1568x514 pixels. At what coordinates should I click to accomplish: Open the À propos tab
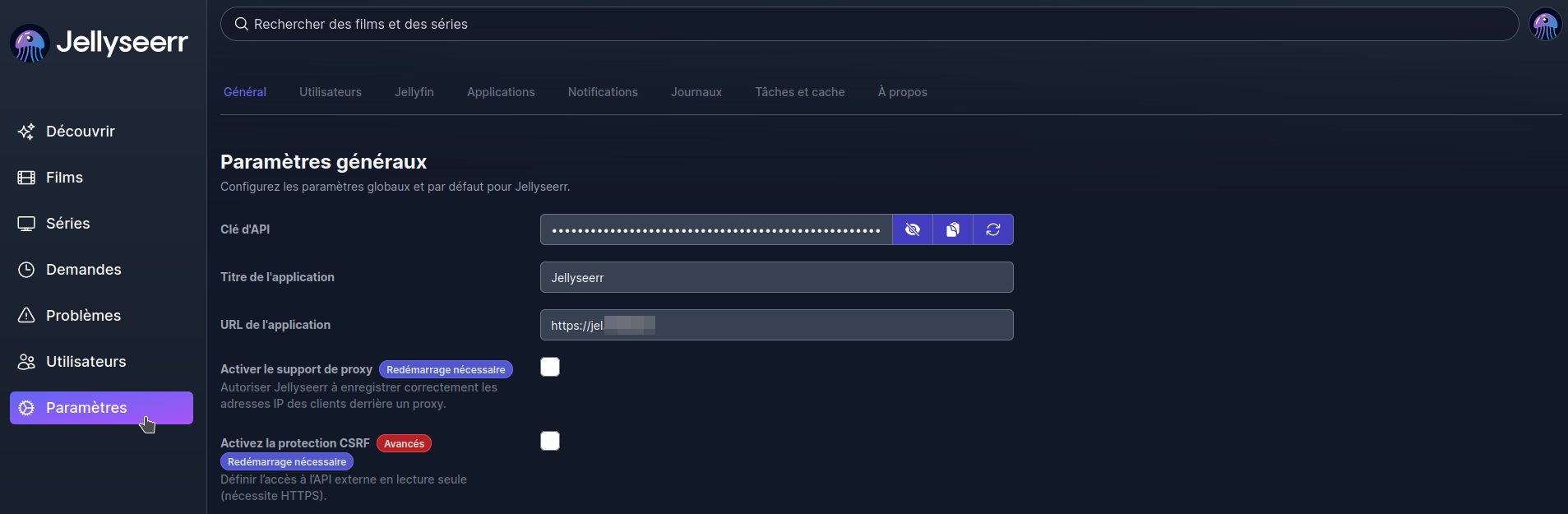click(x=903, y=92)
